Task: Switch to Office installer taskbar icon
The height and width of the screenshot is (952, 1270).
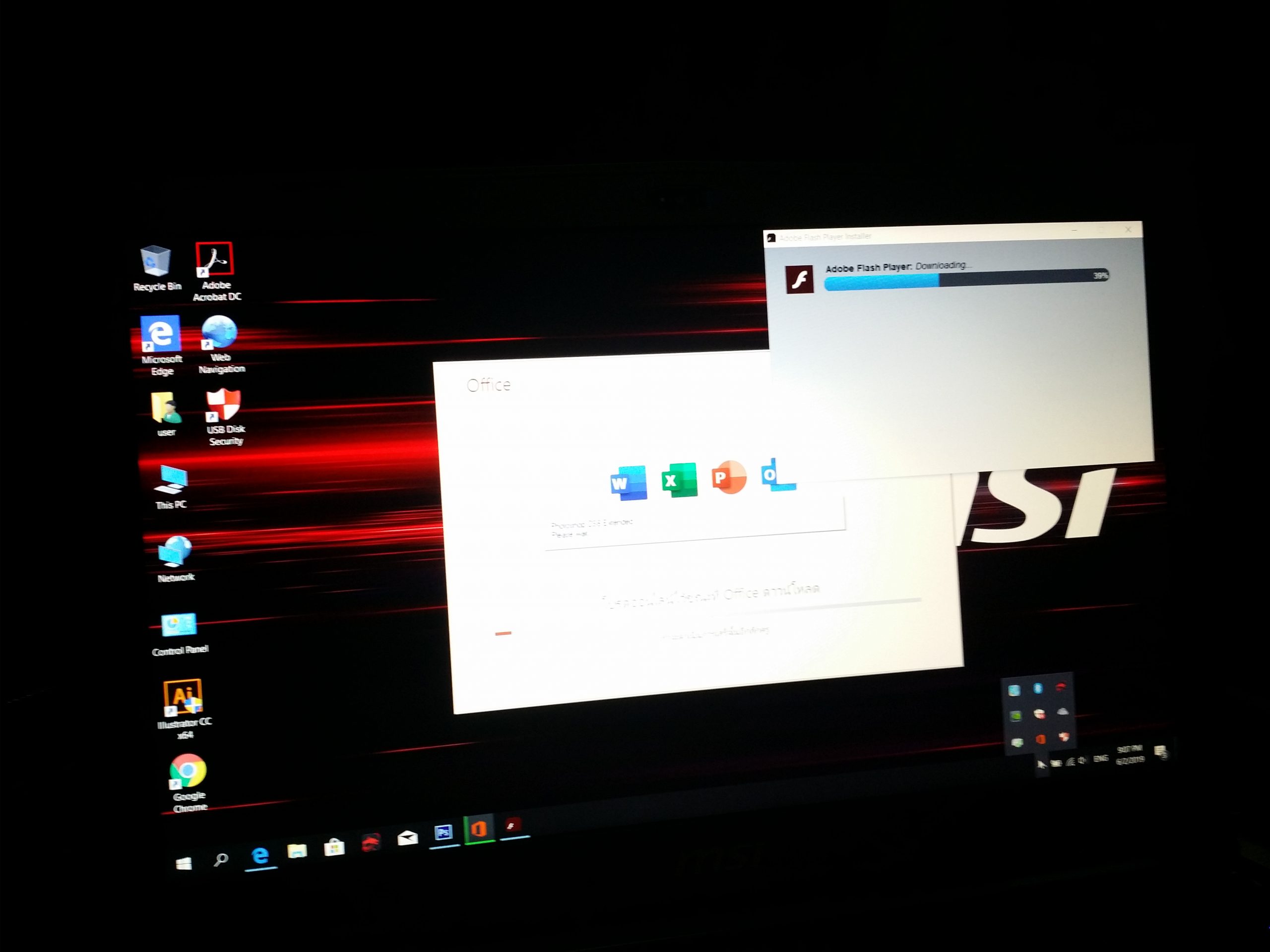Action: click(479, 829)
